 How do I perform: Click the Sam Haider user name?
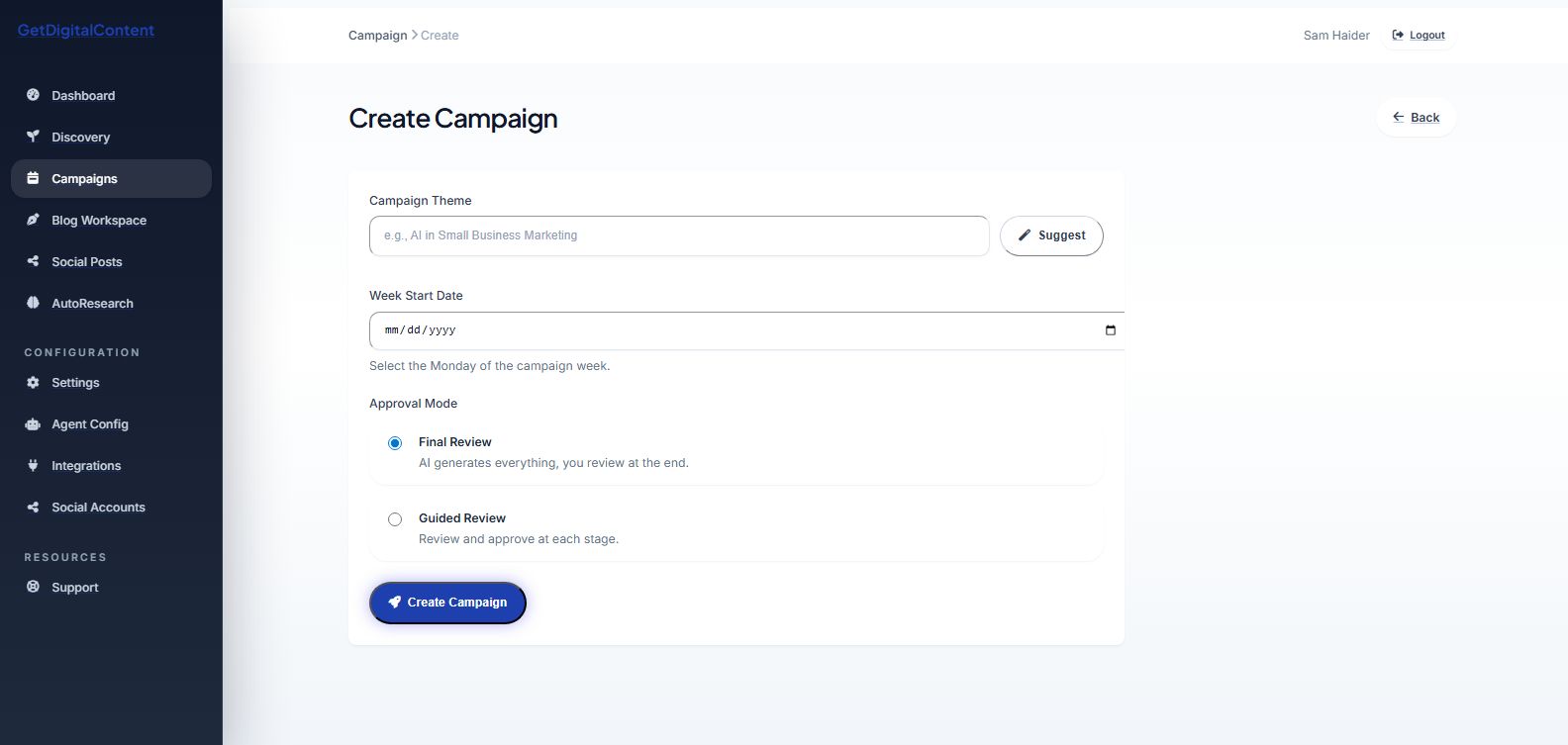1336,35
